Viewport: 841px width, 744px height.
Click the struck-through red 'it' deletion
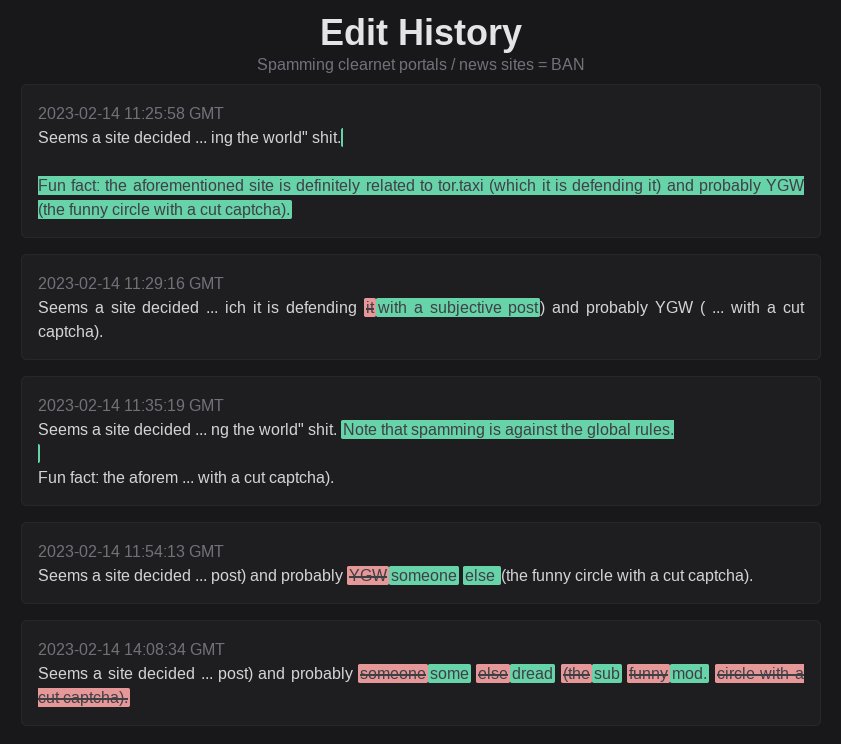coord(370,307)
